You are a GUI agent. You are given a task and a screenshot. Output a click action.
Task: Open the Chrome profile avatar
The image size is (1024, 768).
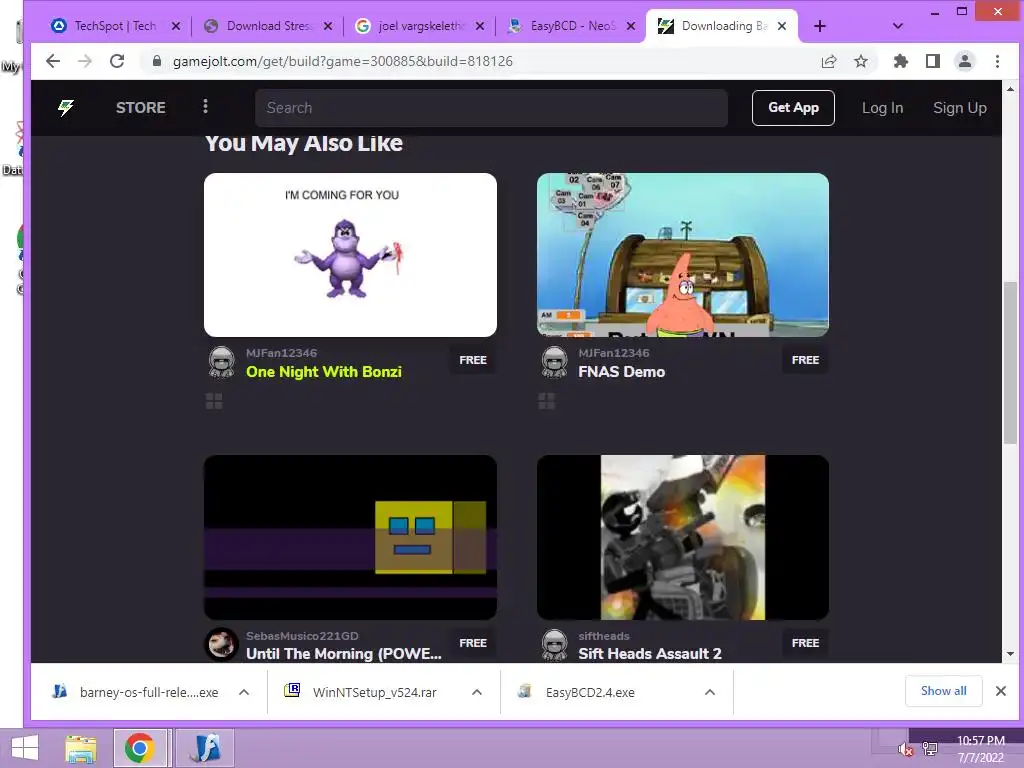(965, 61)
